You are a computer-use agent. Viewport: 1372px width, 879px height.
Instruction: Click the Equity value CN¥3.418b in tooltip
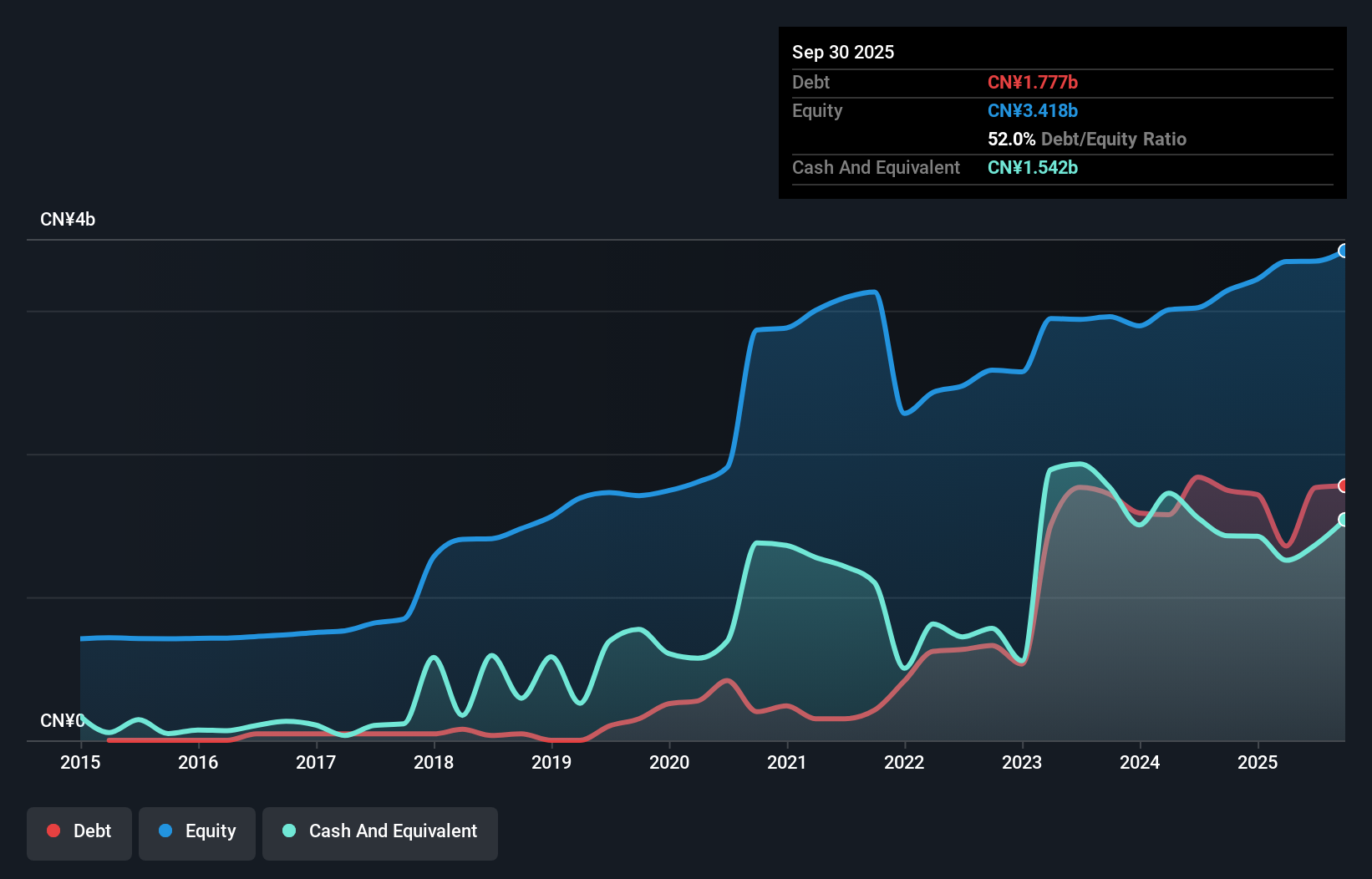click(x=1033, y=111)
